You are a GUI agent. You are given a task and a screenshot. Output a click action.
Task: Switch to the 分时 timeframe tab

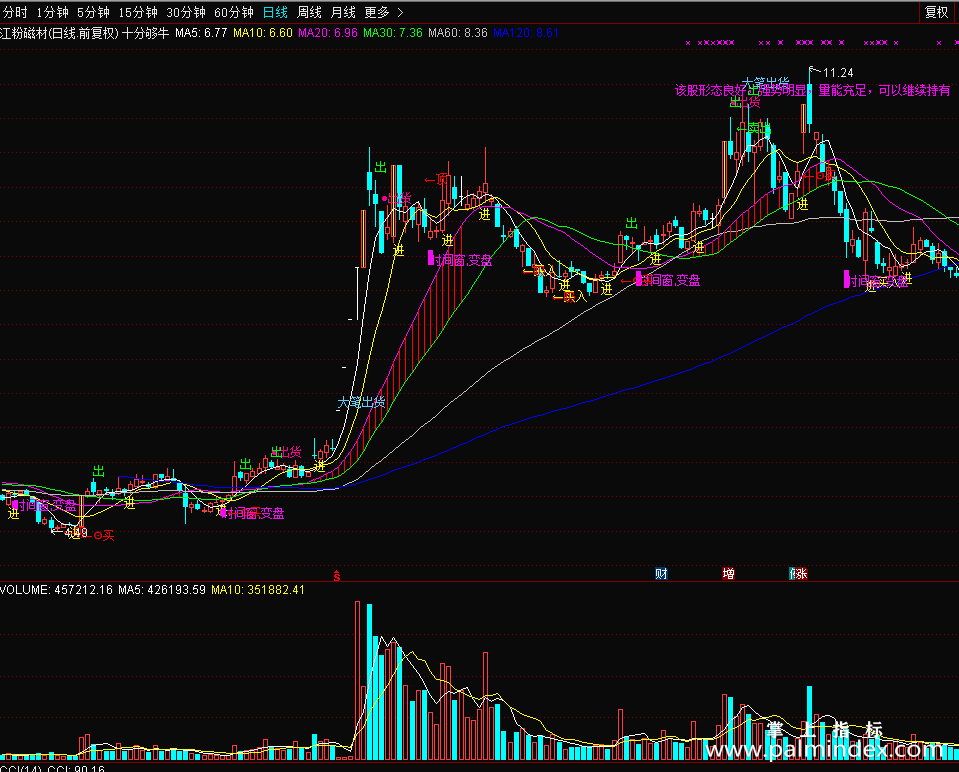15,12
